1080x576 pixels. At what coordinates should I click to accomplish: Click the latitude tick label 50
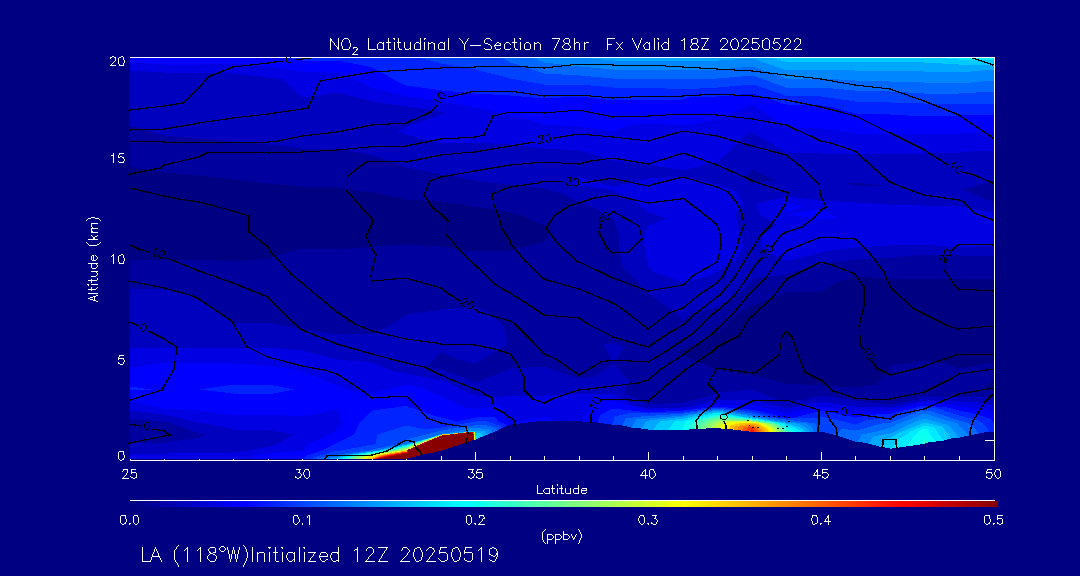click(994, 474)
